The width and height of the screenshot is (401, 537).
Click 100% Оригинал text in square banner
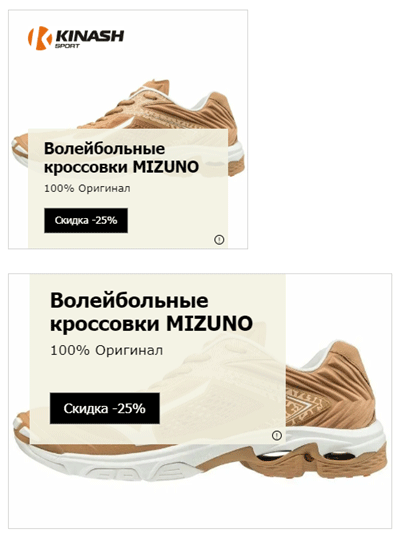point(87,188)
